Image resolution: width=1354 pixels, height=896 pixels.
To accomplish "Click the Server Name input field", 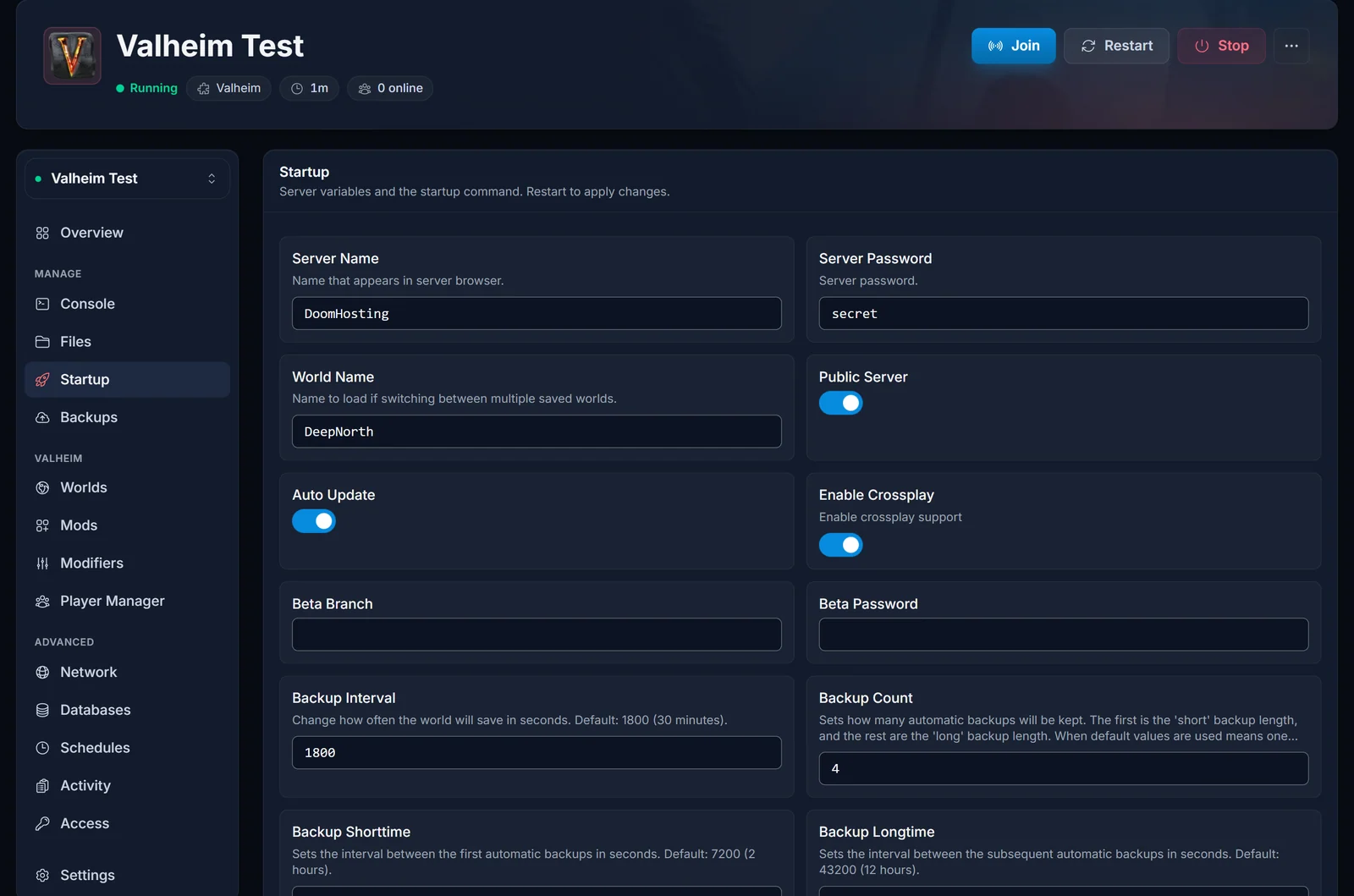I will [x=537, y=313].
